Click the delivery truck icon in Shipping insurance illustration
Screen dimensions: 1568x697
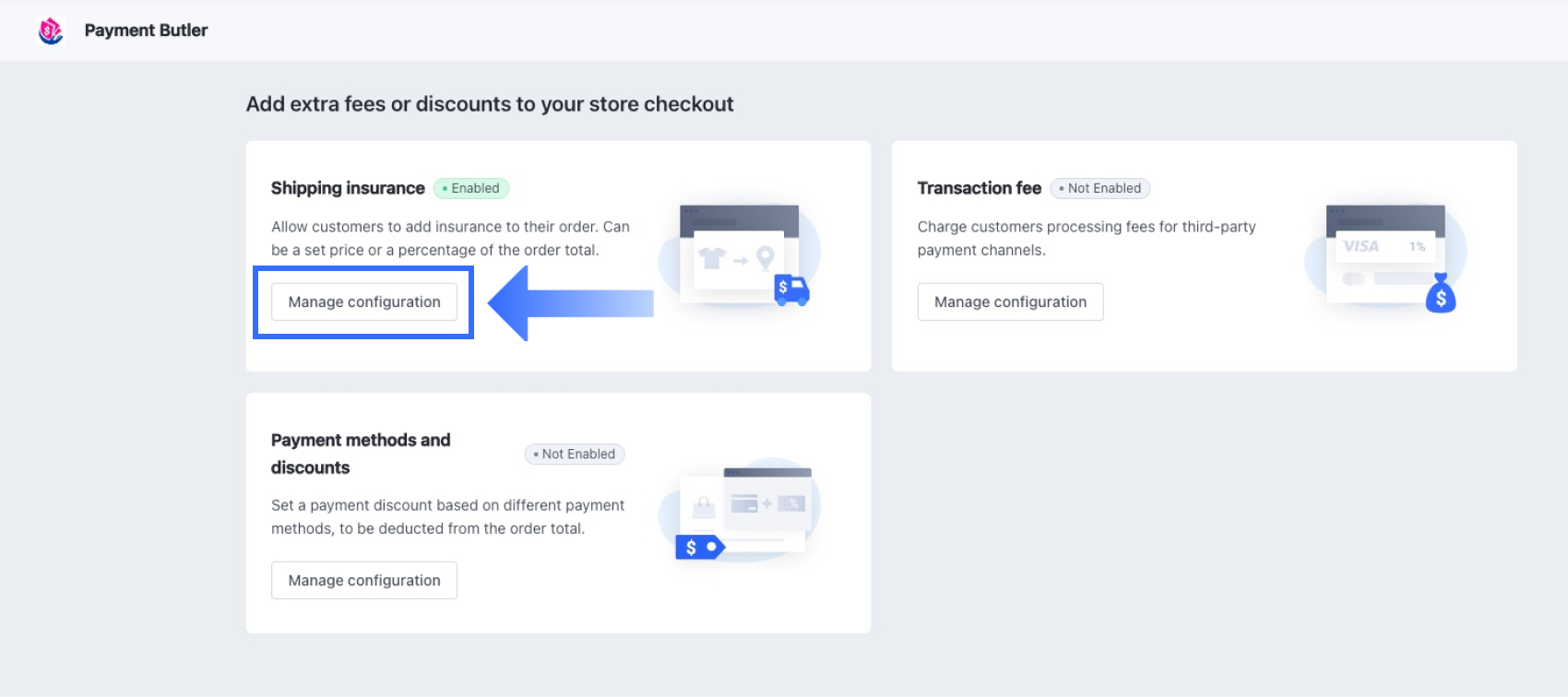click(x=791, y=289)
